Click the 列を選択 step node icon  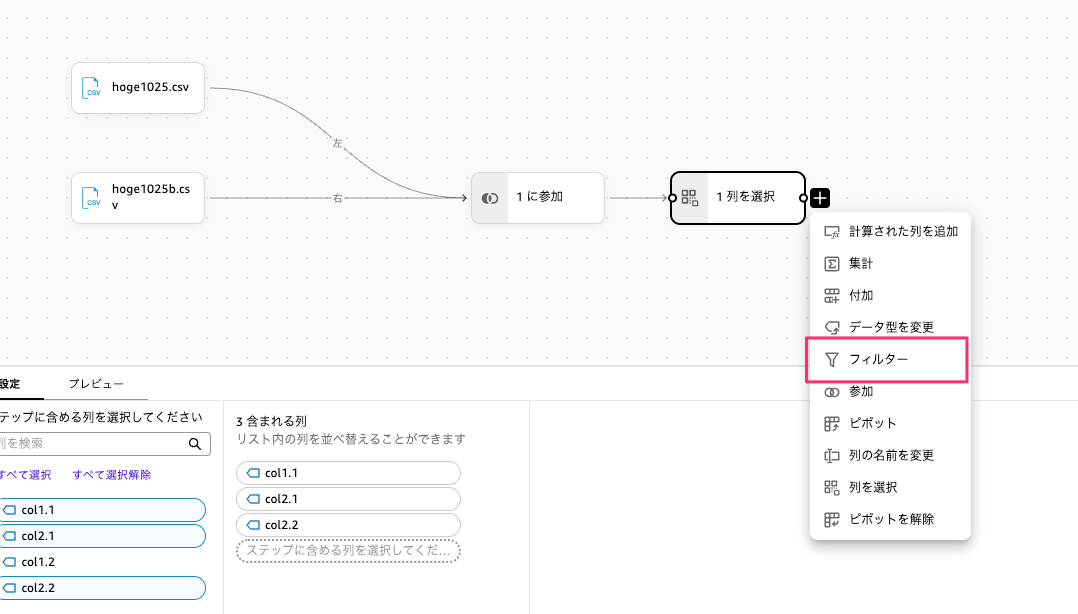690,198
